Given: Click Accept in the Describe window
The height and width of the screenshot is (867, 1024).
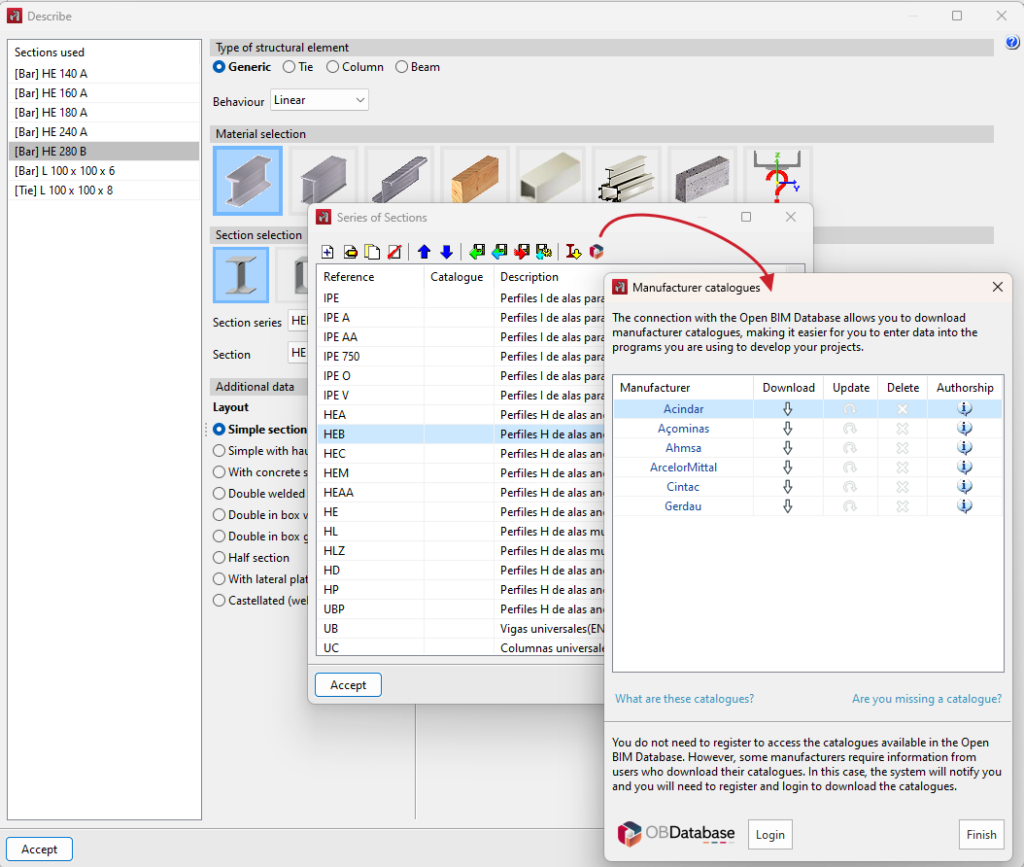Looking at the screenshot, I should pos(39,849).
